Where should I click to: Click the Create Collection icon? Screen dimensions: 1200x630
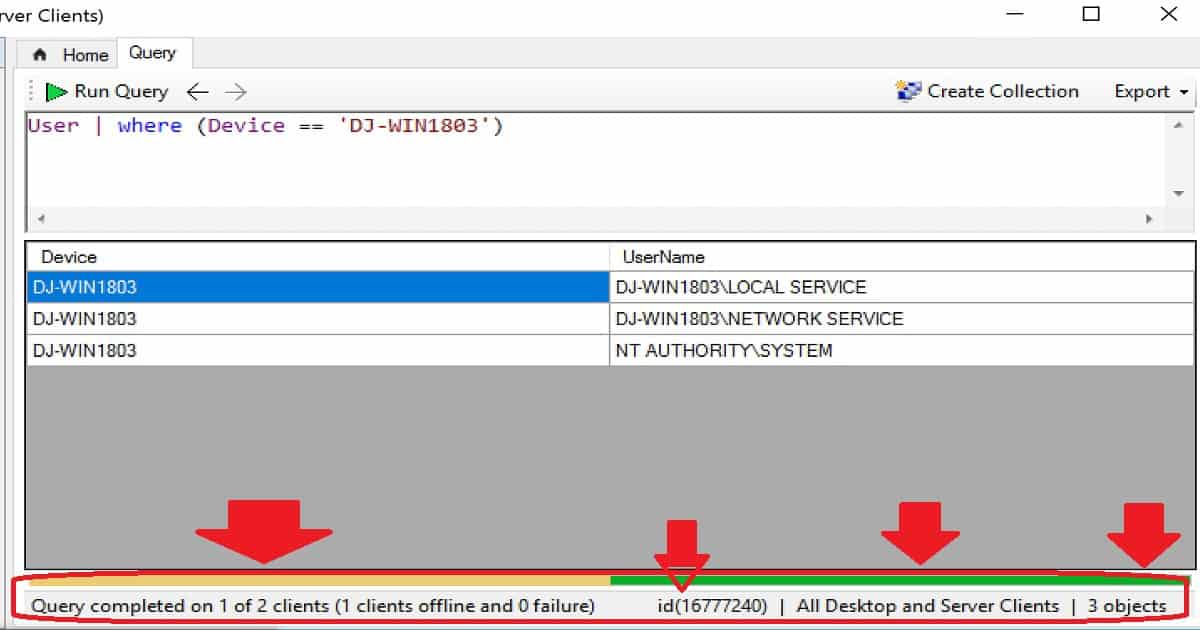tap(908, 92)
